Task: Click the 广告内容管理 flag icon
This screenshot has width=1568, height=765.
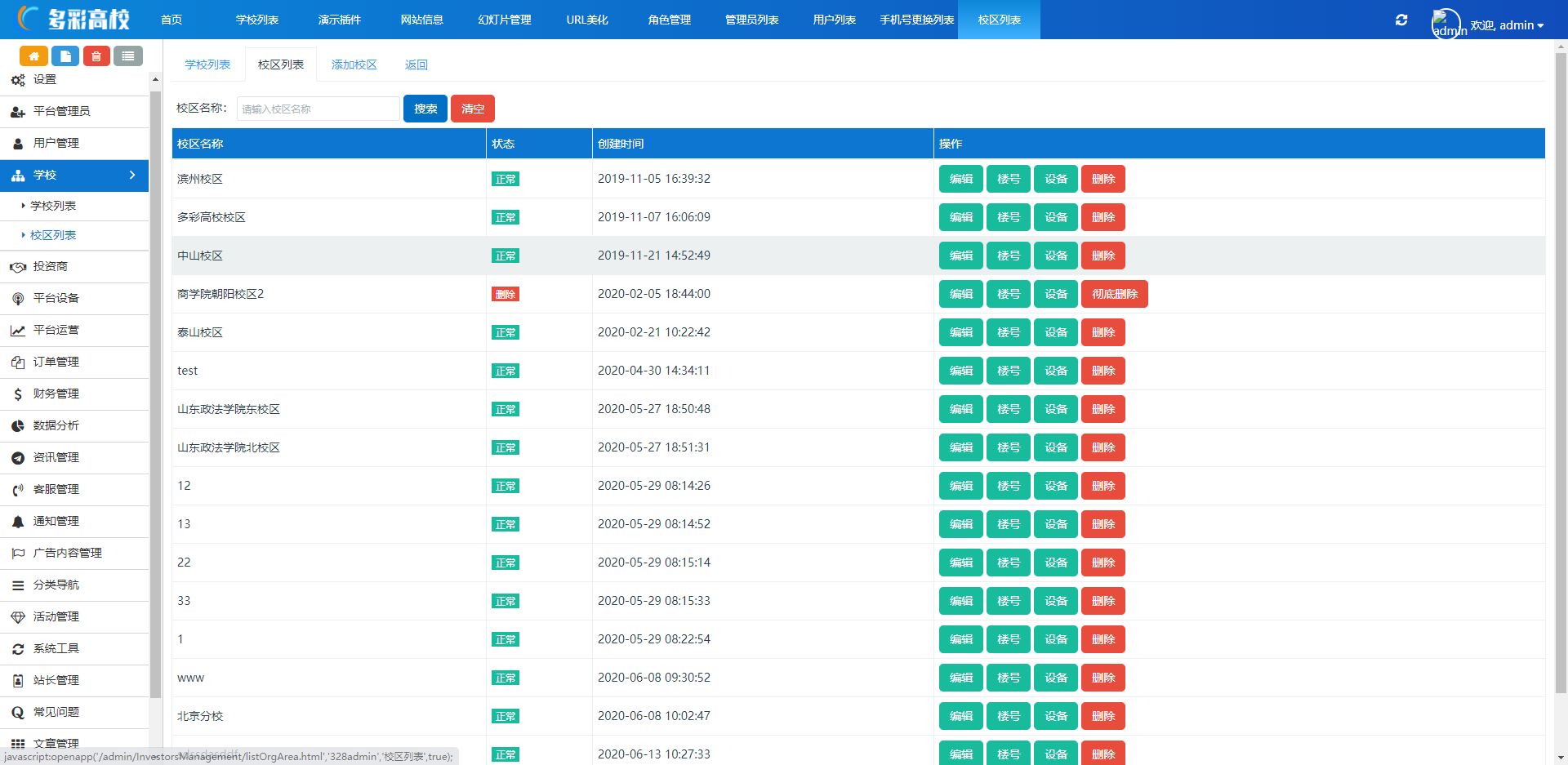Action: pyautogui.click(x=18, y=554)
